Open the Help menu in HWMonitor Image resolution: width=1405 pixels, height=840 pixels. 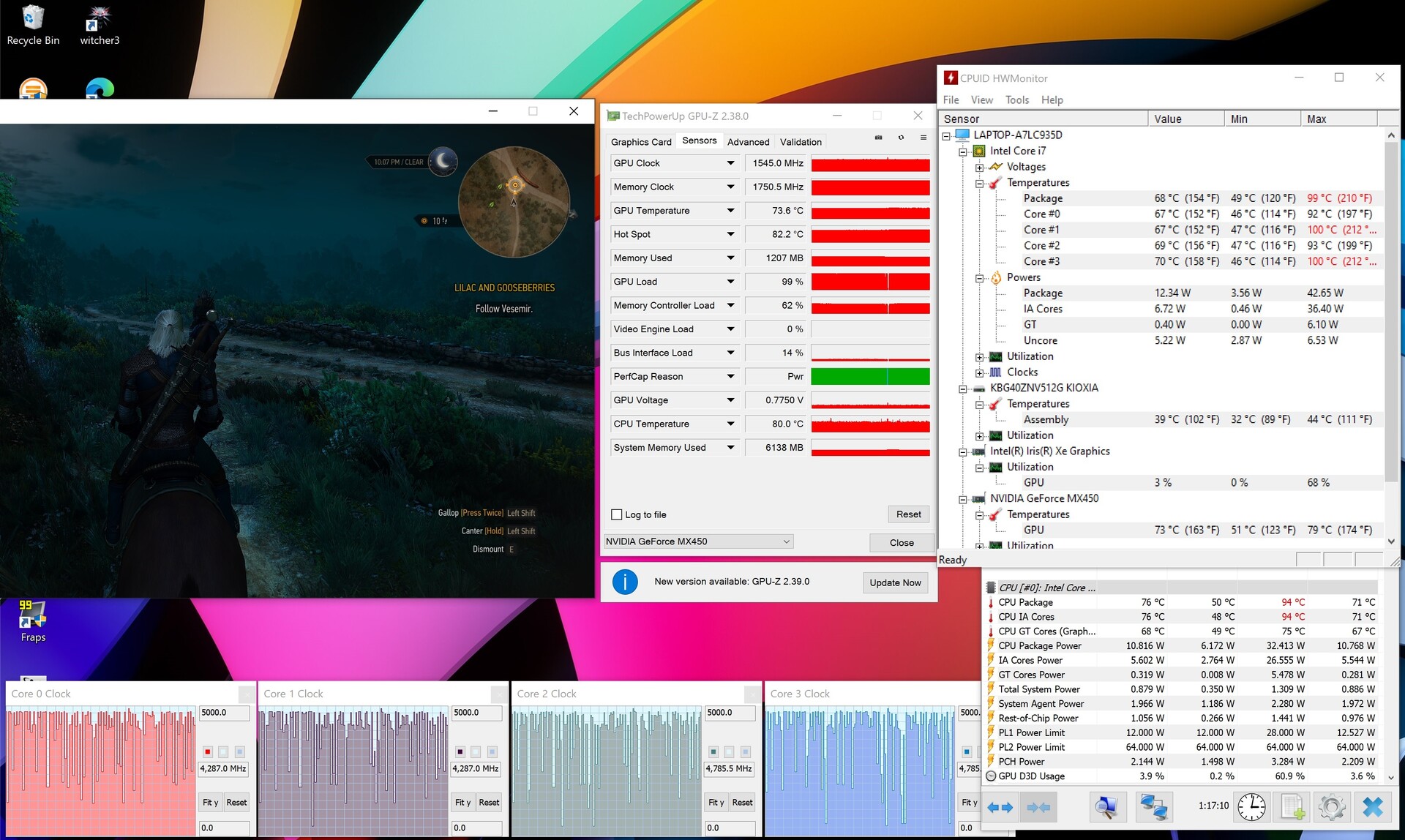click(x=1052, y=100)
